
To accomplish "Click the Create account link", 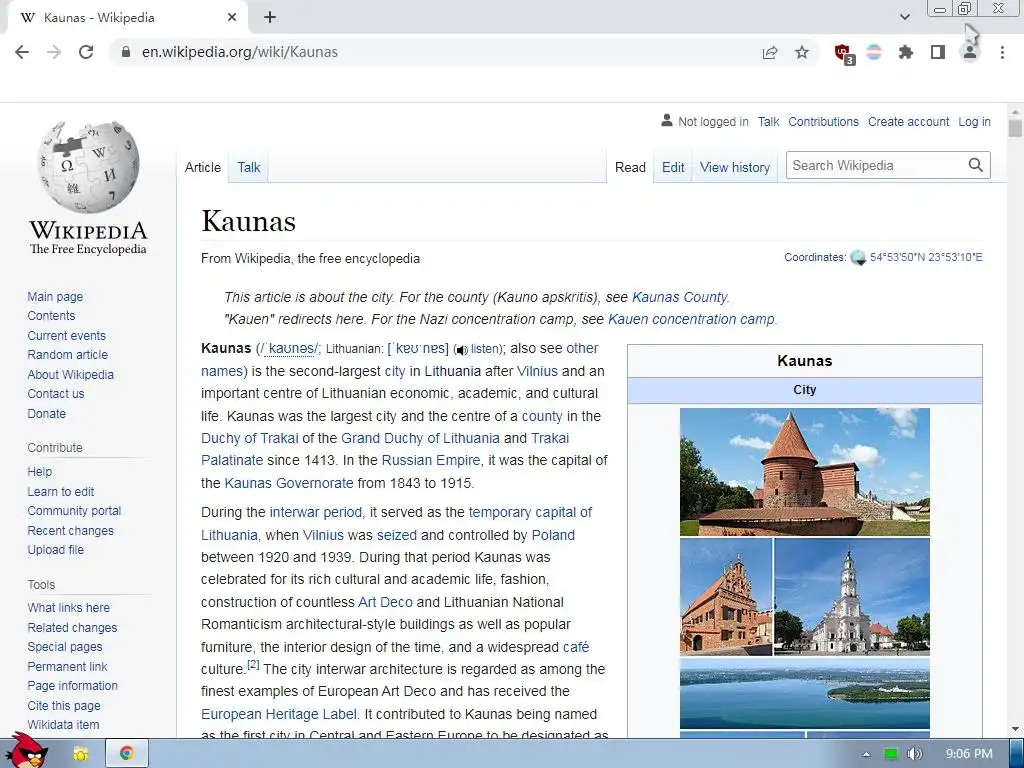I will pyautogui.click(x=908, y=121).
